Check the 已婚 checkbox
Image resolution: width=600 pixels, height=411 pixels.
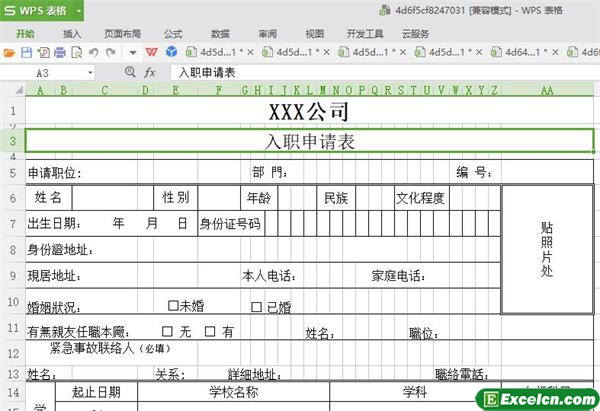pyautogui.click(x=256, y=307)
